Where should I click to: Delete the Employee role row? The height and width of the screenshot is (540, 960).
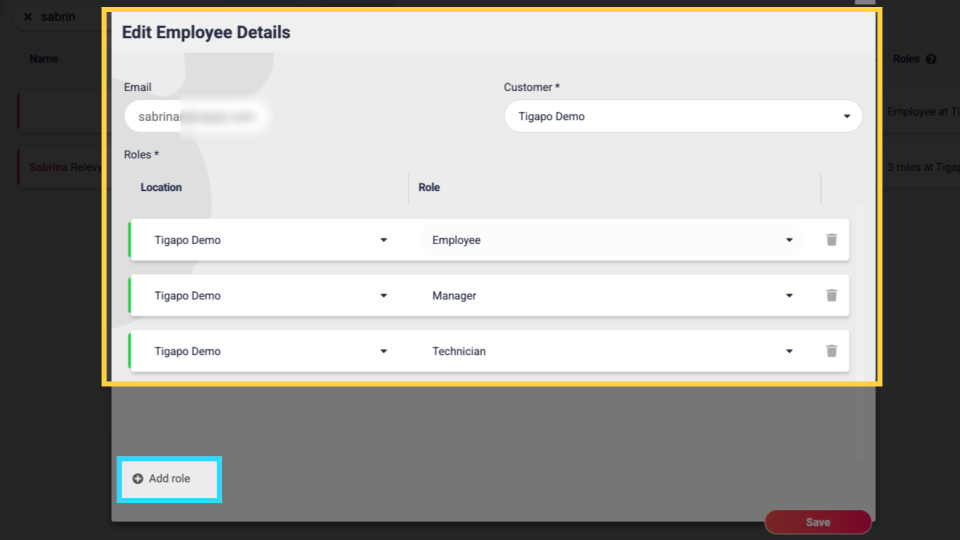[x=831, y=240]
